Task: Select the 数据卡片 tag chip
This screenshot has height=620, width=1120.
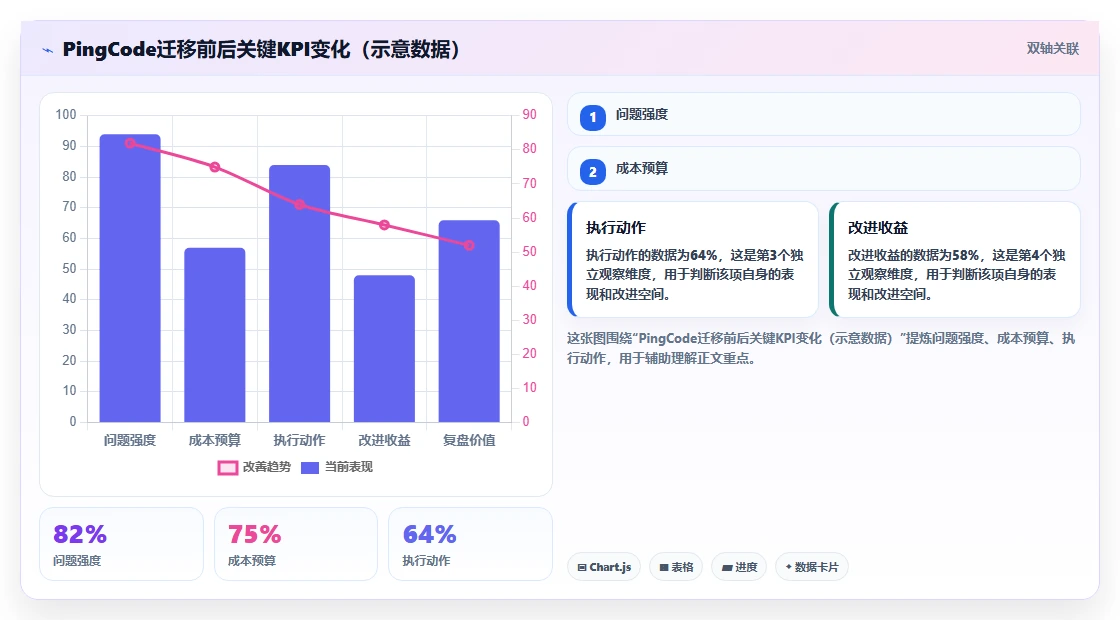Action: coord(812,567)
